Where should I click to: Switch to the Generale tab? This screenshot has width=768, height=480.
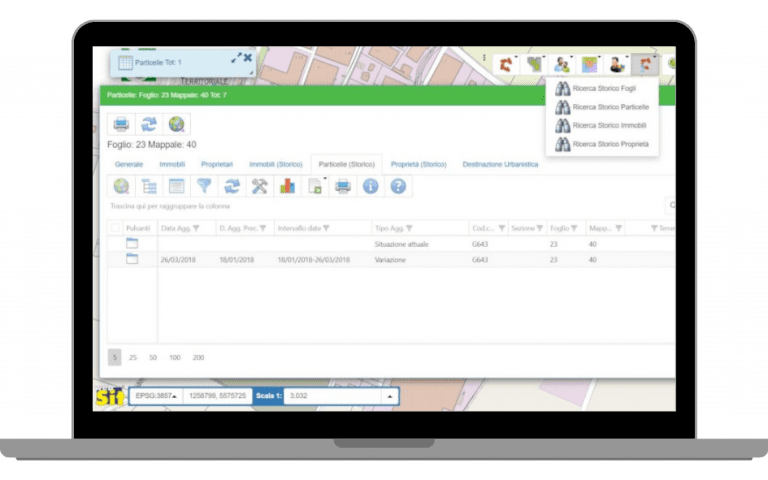129,165
